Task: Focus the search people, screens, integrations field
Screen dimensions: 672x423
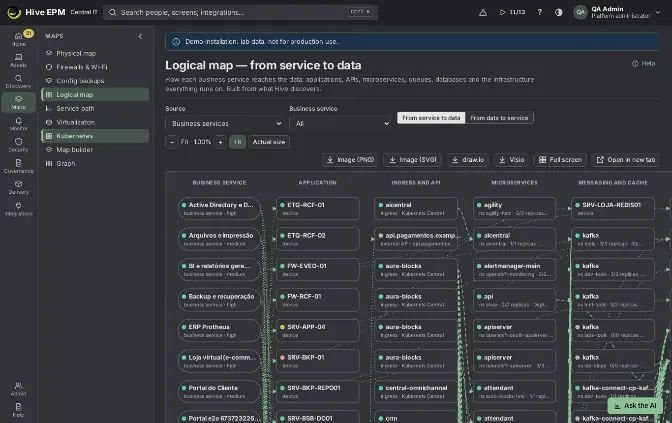Action: 240,12
